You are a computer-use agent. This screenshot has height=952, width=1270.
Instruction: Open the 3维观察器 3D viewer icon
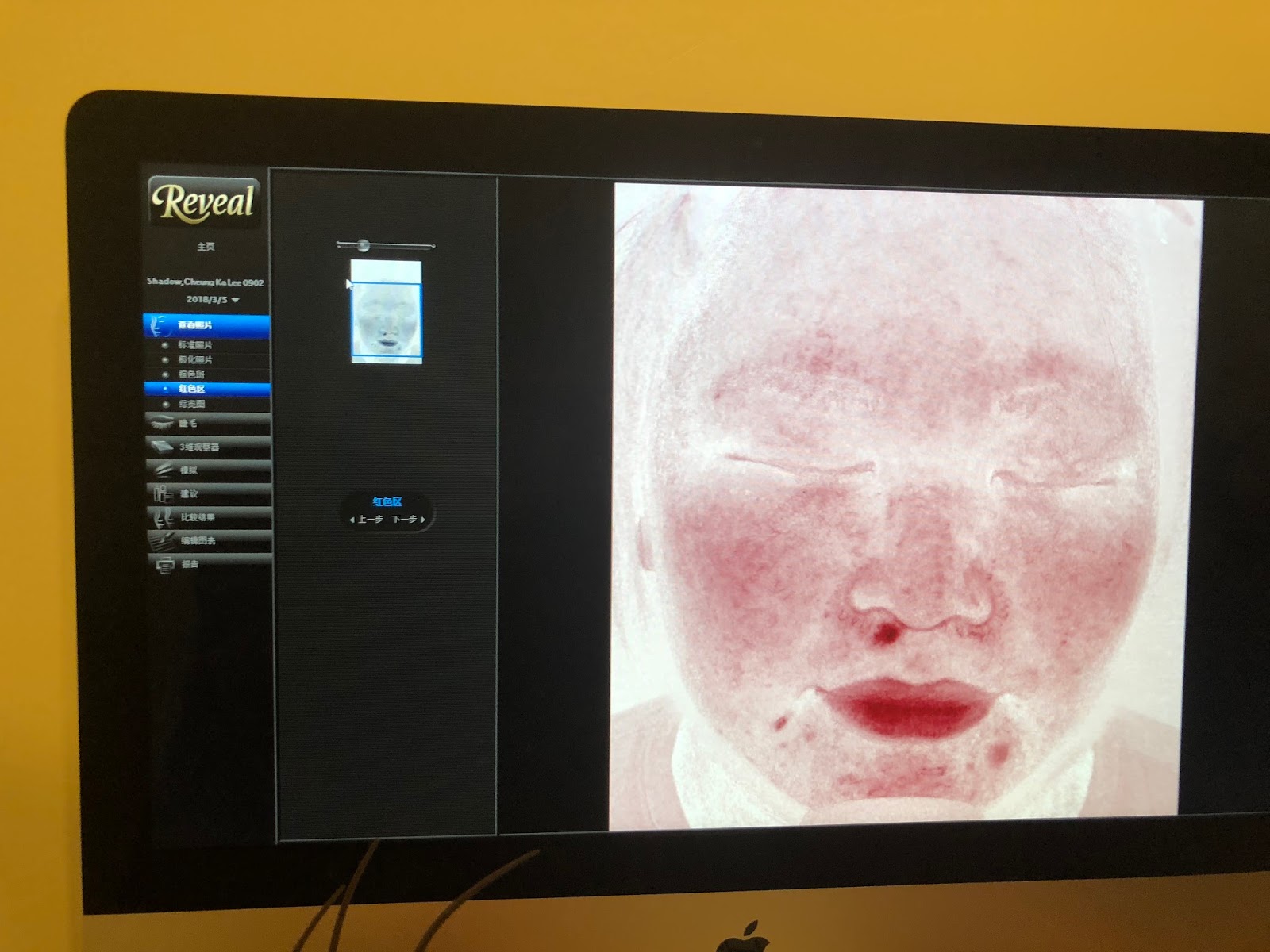click(x=162, y=447)
